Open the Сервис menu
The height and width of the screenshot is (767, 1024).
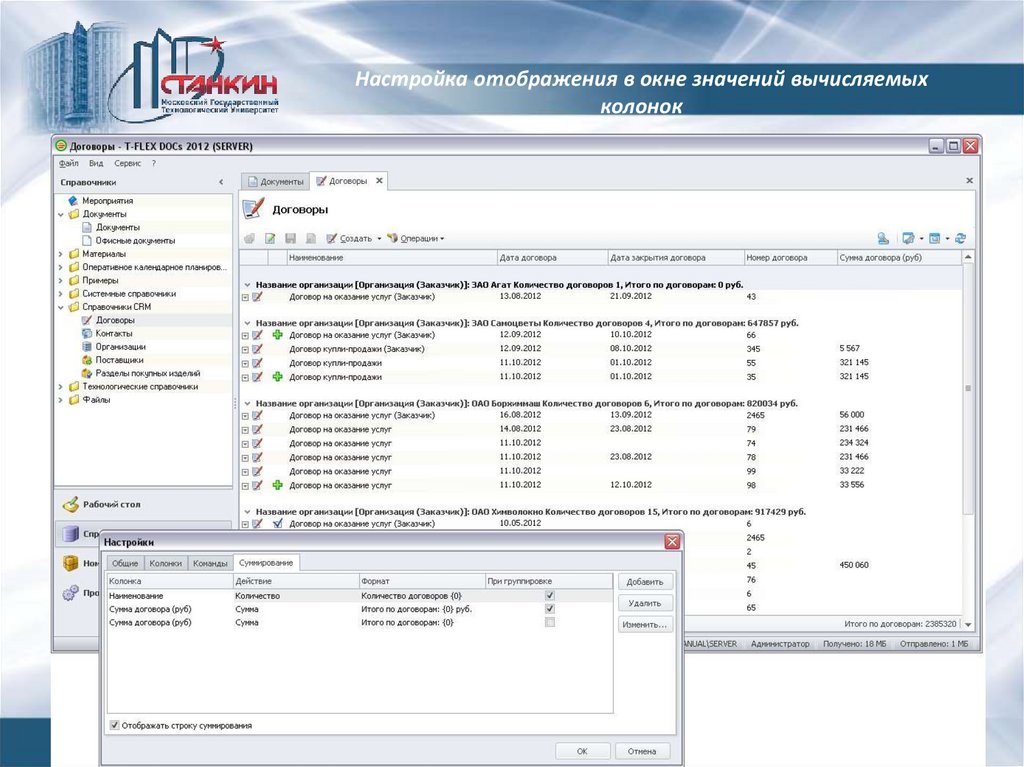(127, 163)
